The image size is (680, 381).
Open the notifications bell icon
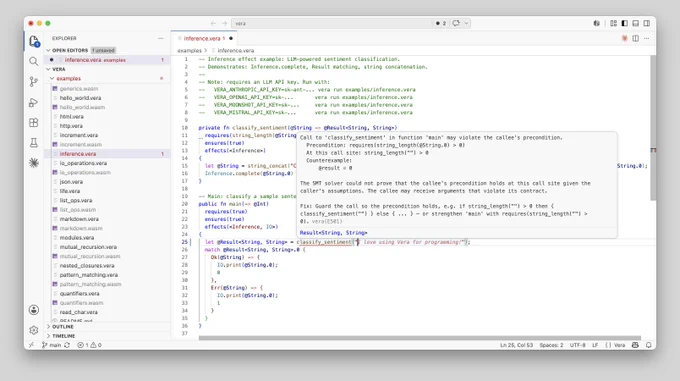tap(648, 345)
